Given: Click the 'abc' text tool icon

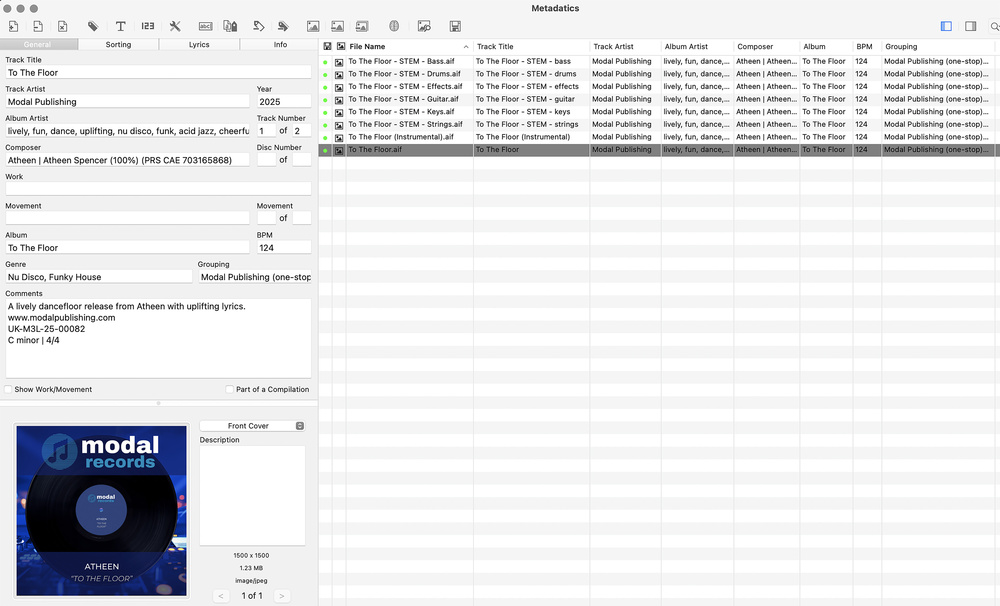Looking at the screenshot, I should click(205, 26).
